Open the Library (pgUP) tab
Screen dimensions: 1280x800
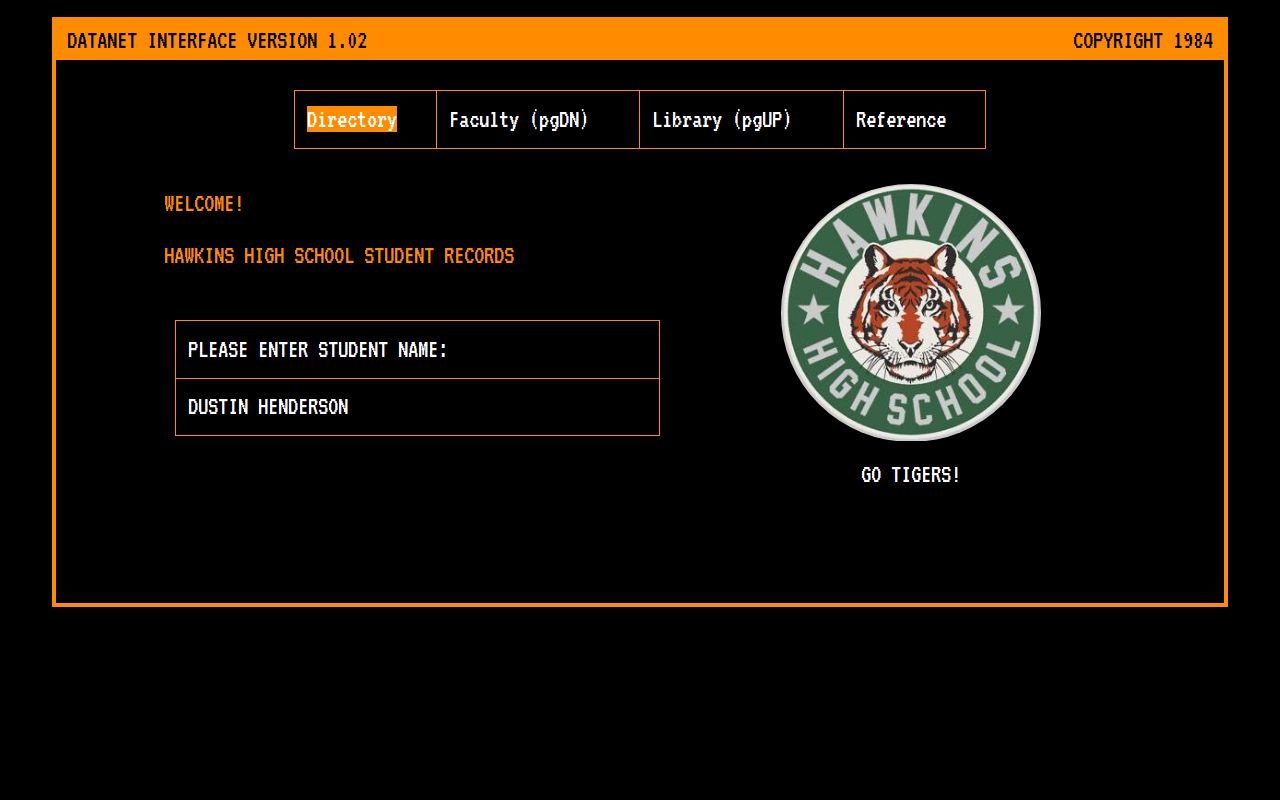(x=721, y=120)
